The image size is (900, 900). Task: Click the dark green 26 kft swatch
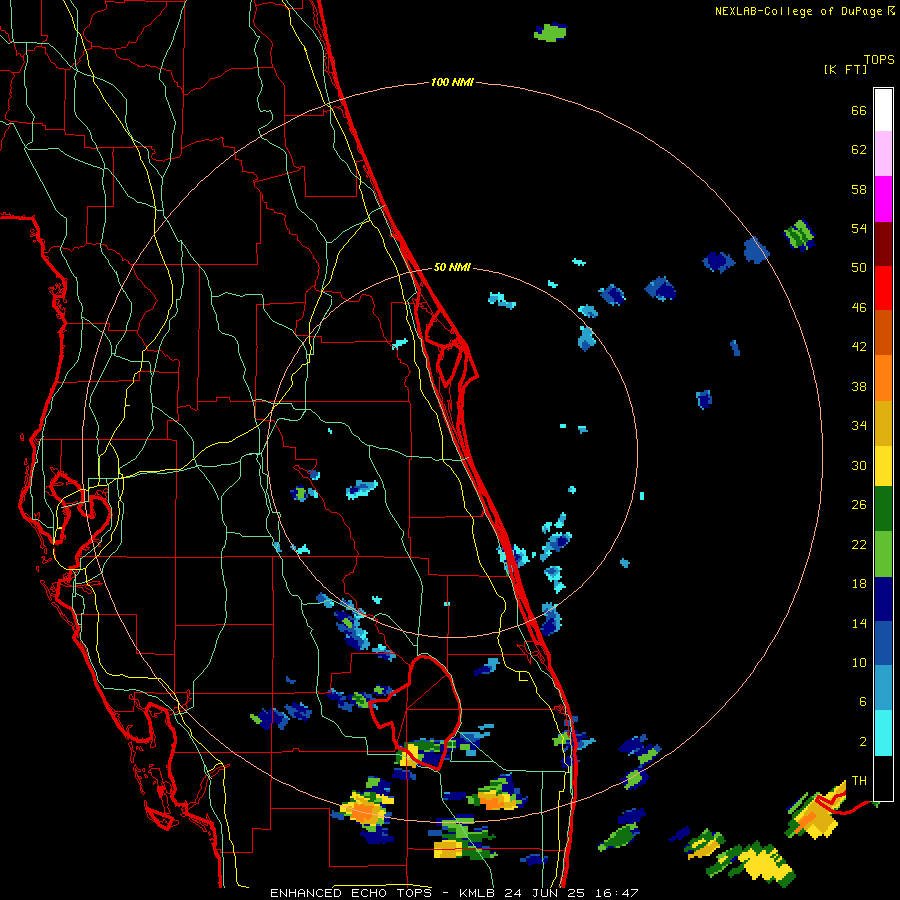883,509
